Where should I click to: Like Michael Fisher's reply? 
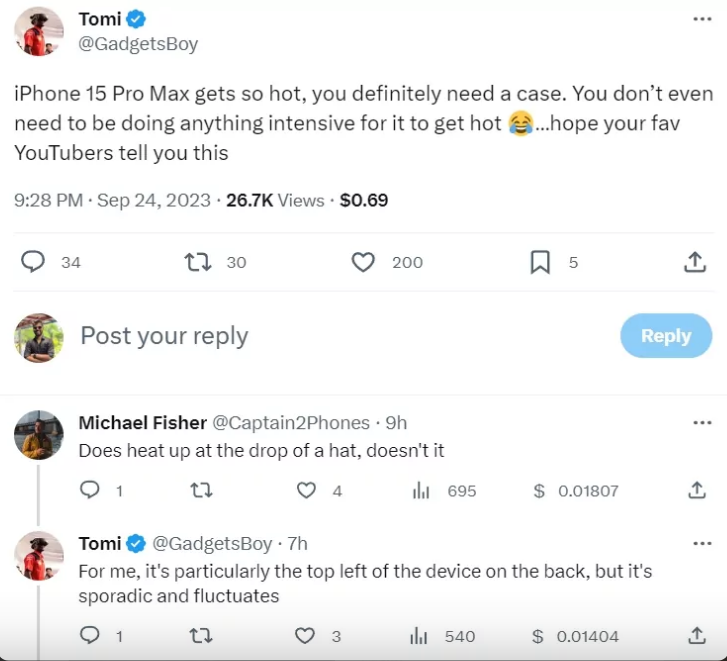click(x=306, y=491)
